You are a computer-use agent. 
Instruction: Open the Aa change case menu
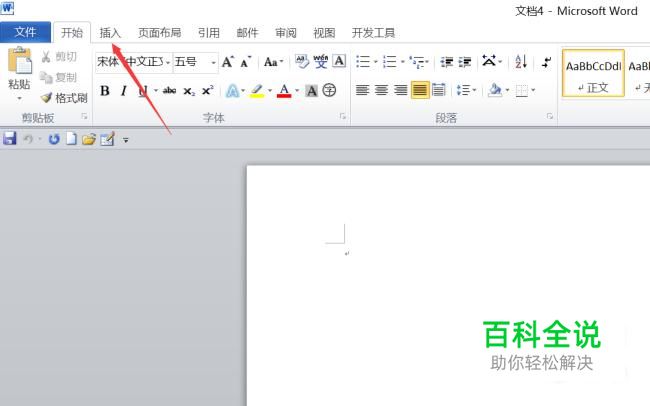[x=273, y=62]
